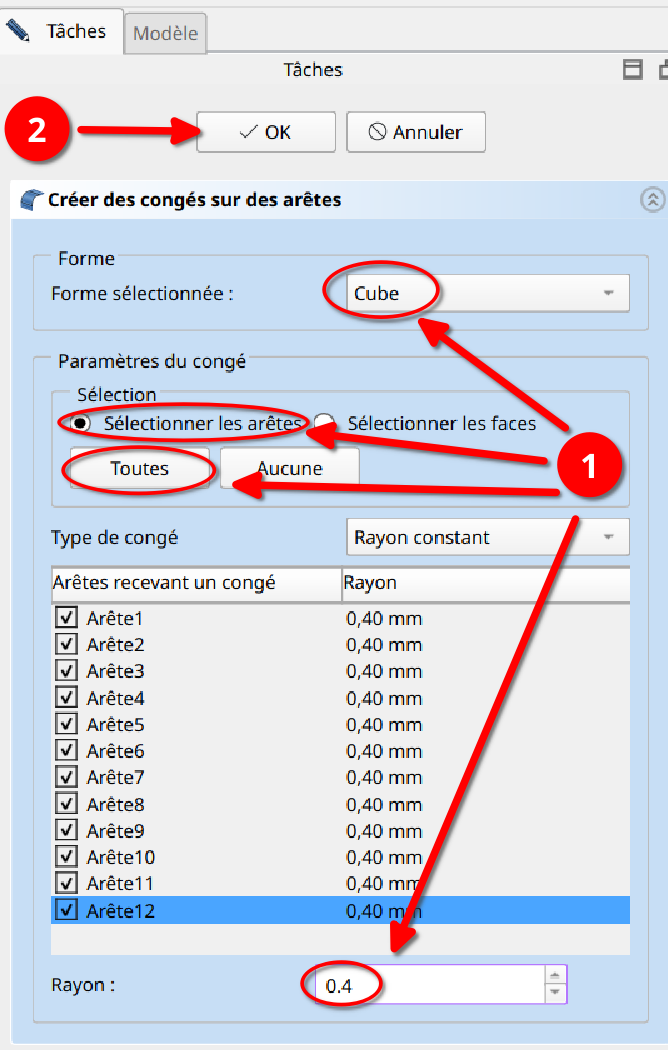Collapse the Créer des congés panel
Viewport: 668px width, 1050px height.
pyautogui.click(x=652, y=200)
